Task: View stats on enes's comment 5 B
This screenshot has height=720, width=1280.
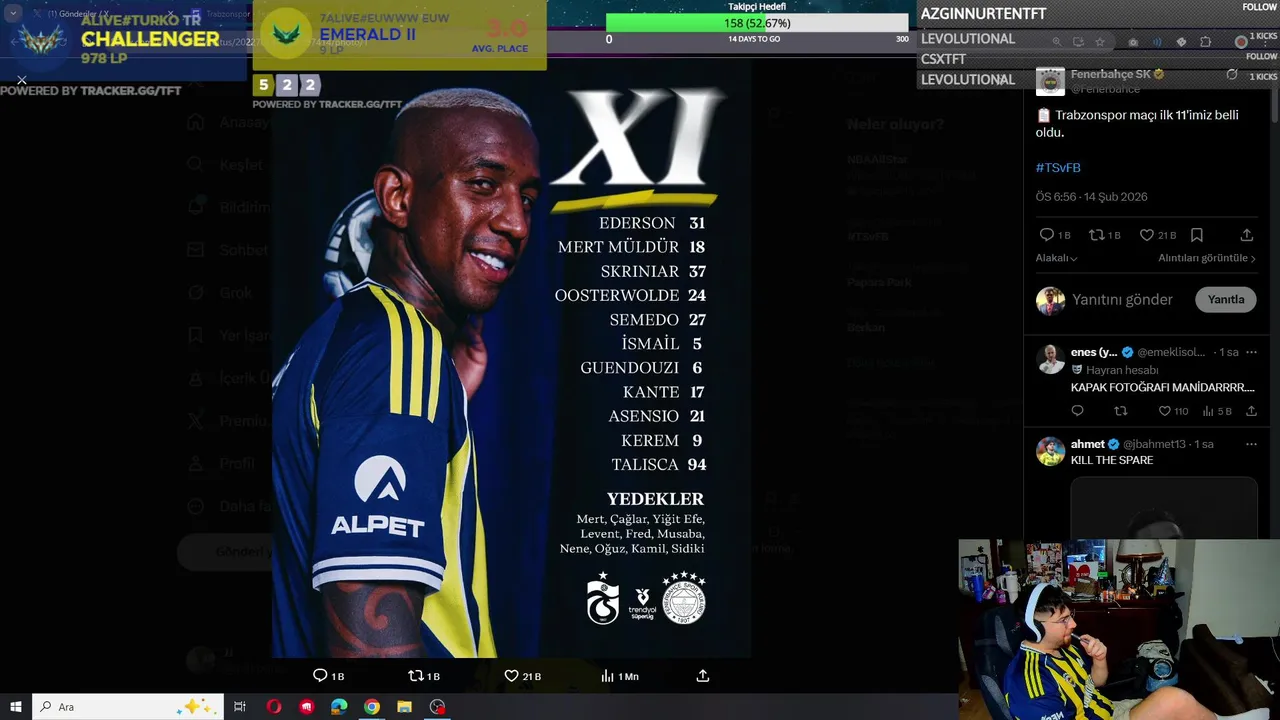Action: (x=1216, y=411)
